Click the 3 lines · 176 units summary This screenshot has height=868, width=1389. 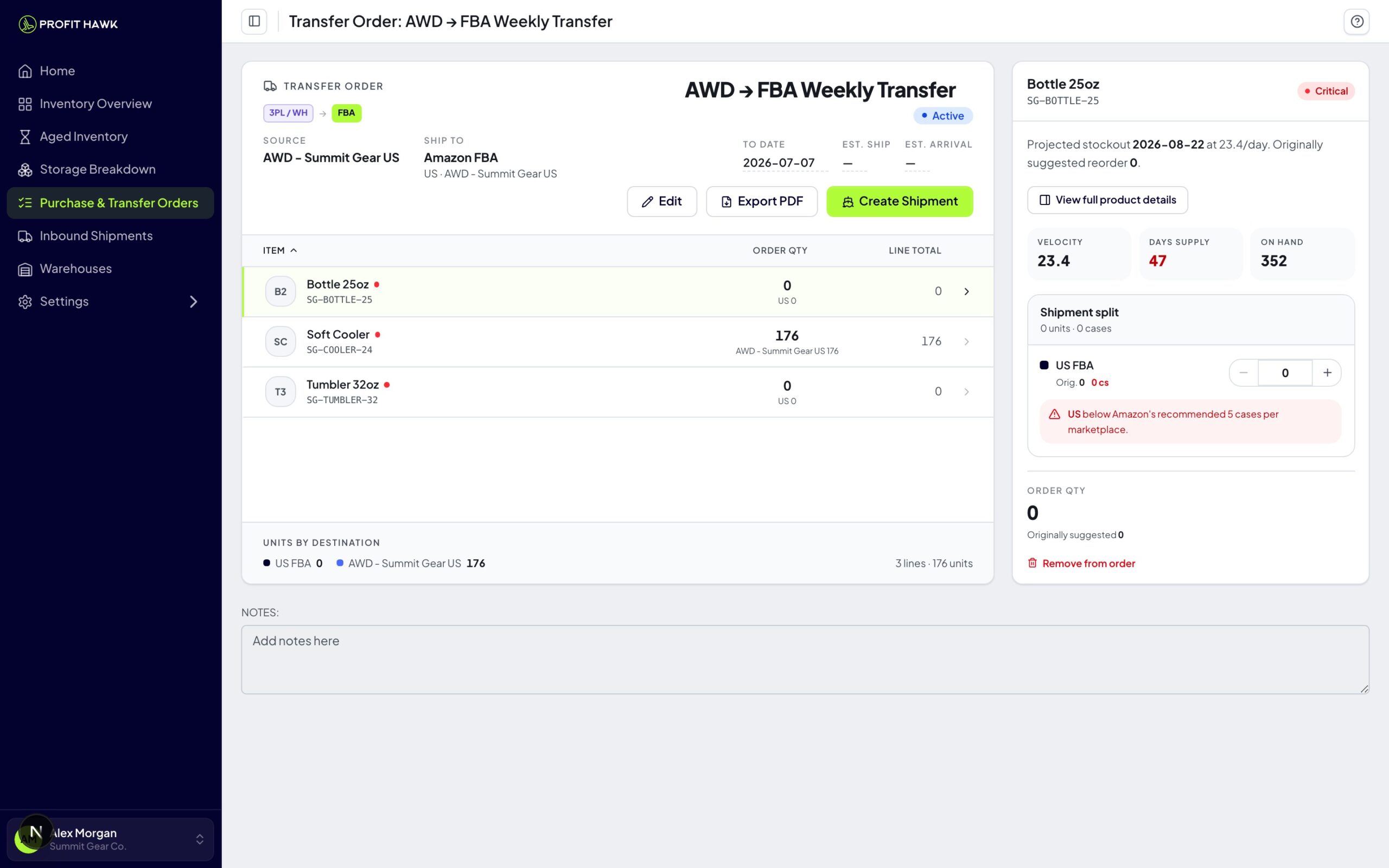[x=934, y=563]
